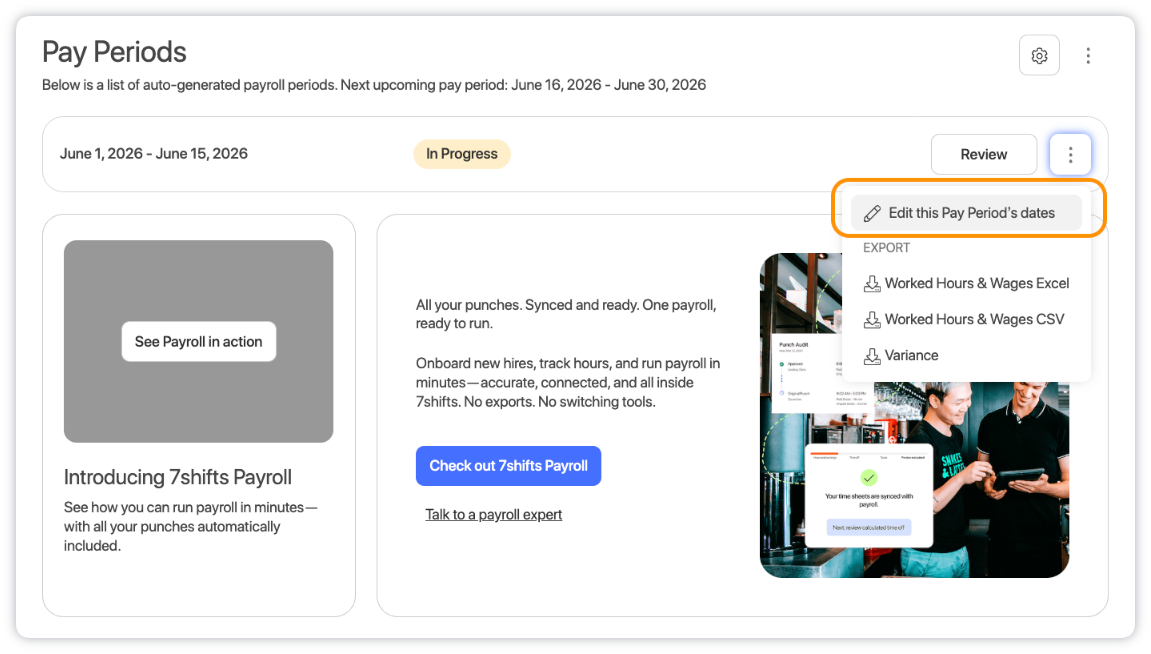Screen dimensions: 1151x654
Task: Export Worked Hours & Wages CSV
Action: click(x=965, y=319)
